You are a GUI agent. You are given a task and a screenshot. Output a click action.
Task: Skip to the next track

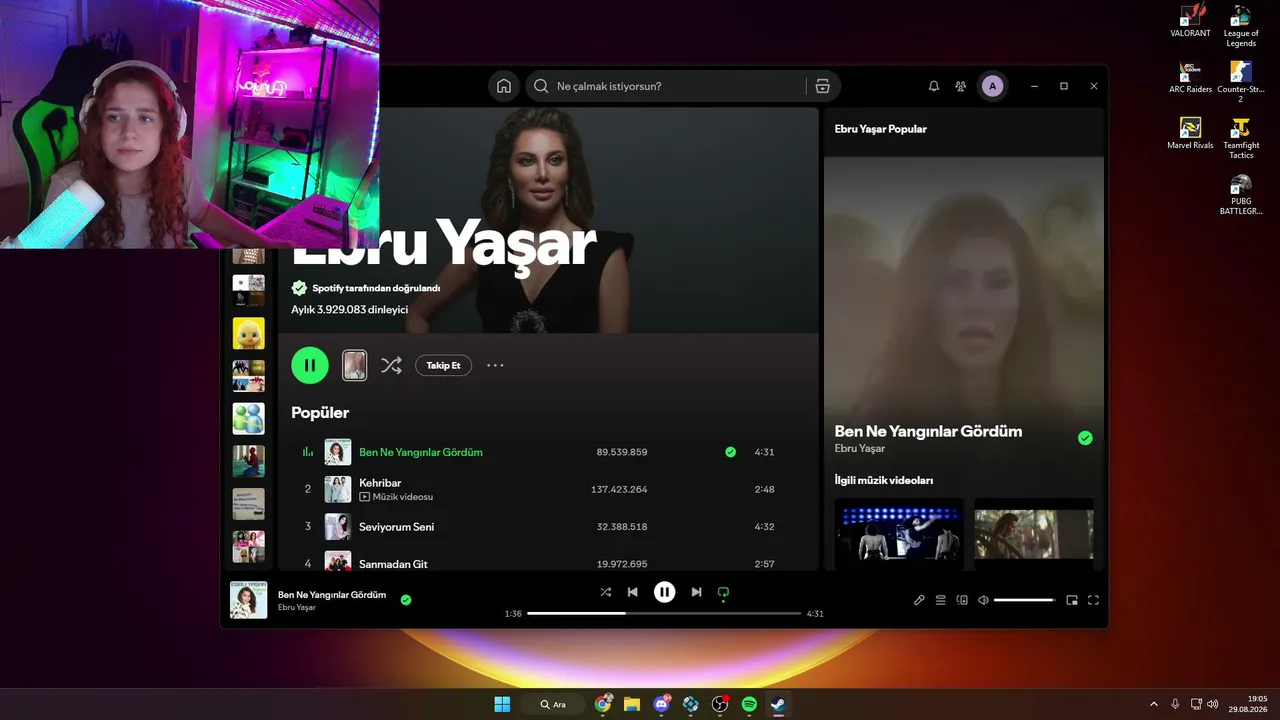coord(696,592)
